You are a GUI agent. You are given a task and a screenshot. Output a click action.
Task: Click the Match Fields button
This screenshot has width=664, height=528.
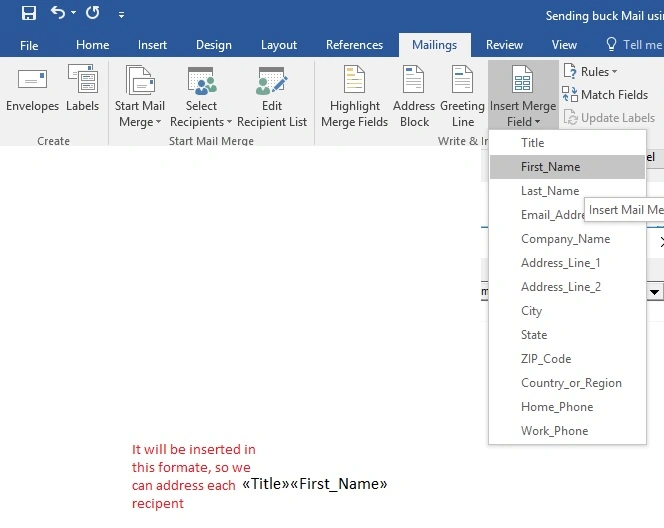(x=606, y=94)
